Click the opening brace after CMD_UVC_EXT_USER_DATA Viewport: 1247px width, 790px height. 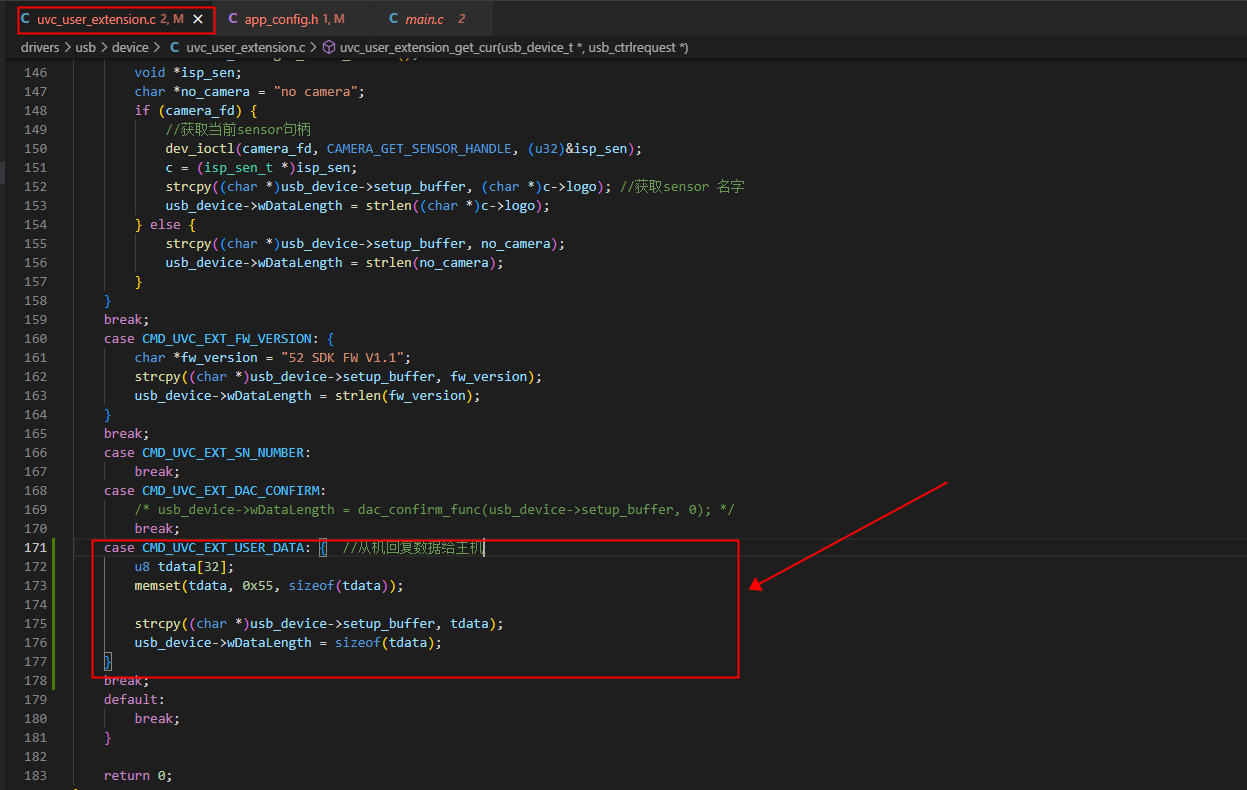coord(323,547)
